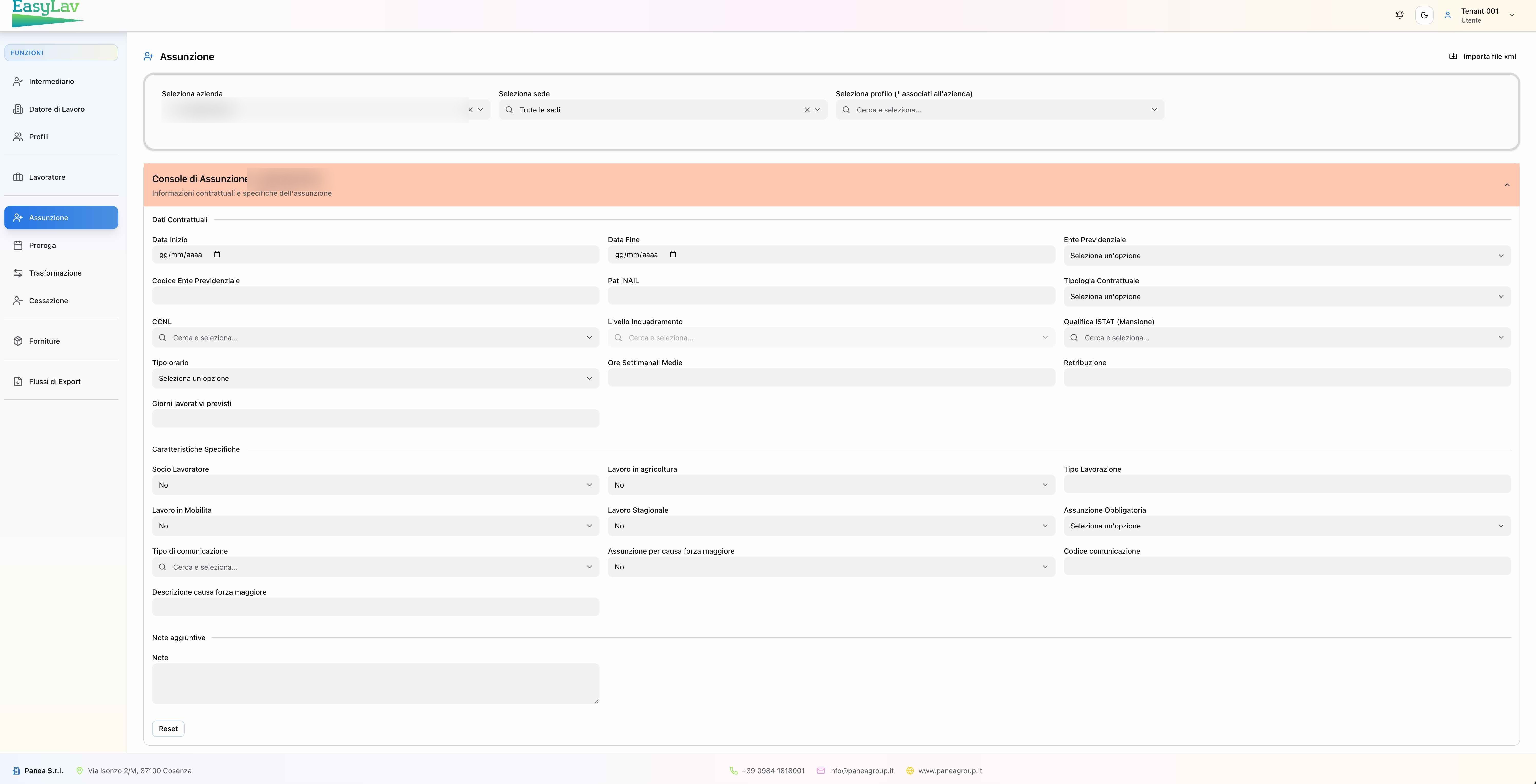This screenshot has height=784, width=1536.
Task: Click the Codice comunicazione input field
Action: pyautogui.click(x=1287, y=566)
